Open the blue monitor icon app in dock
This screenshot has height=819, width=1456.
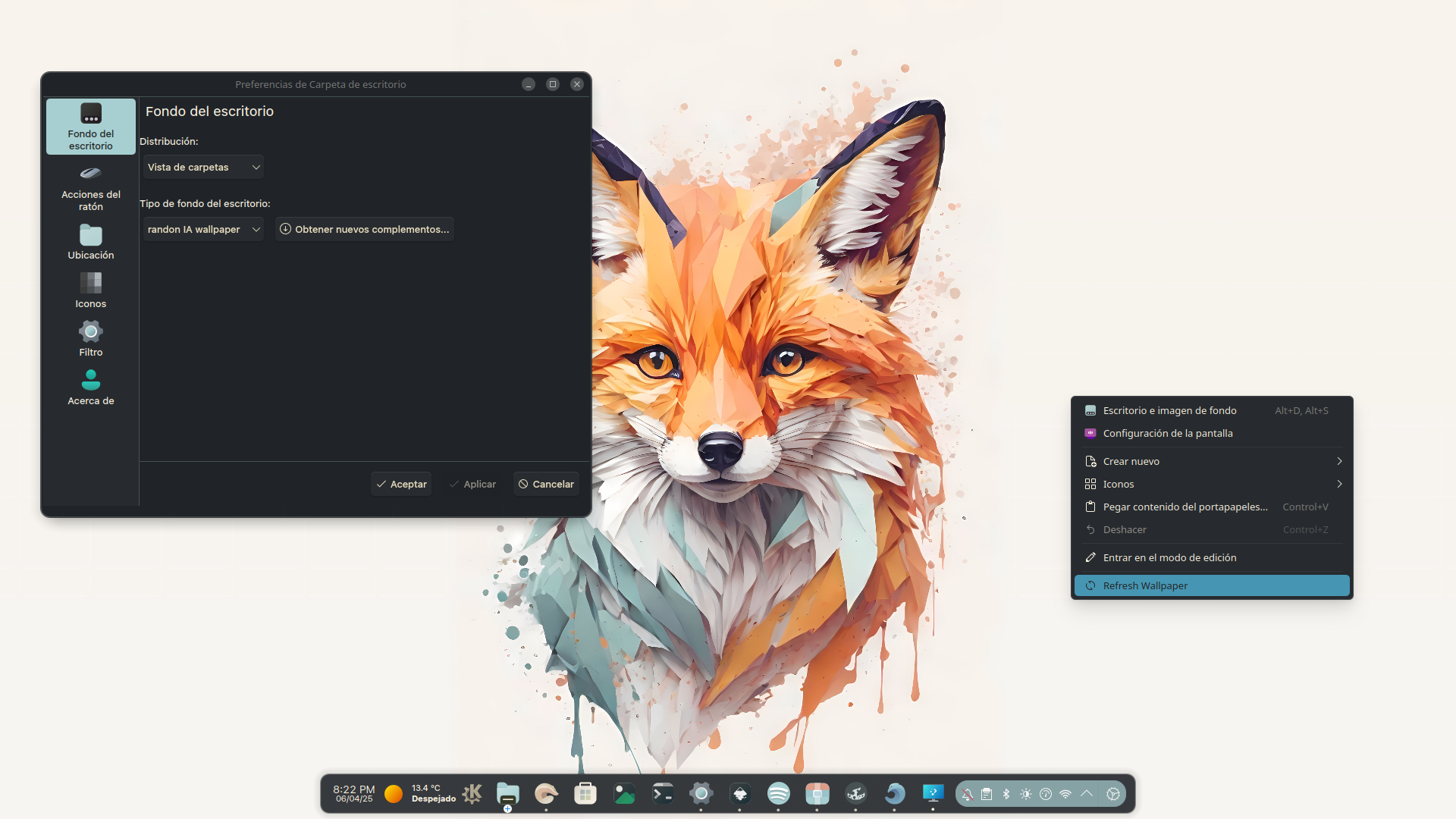tap(934, 794)
